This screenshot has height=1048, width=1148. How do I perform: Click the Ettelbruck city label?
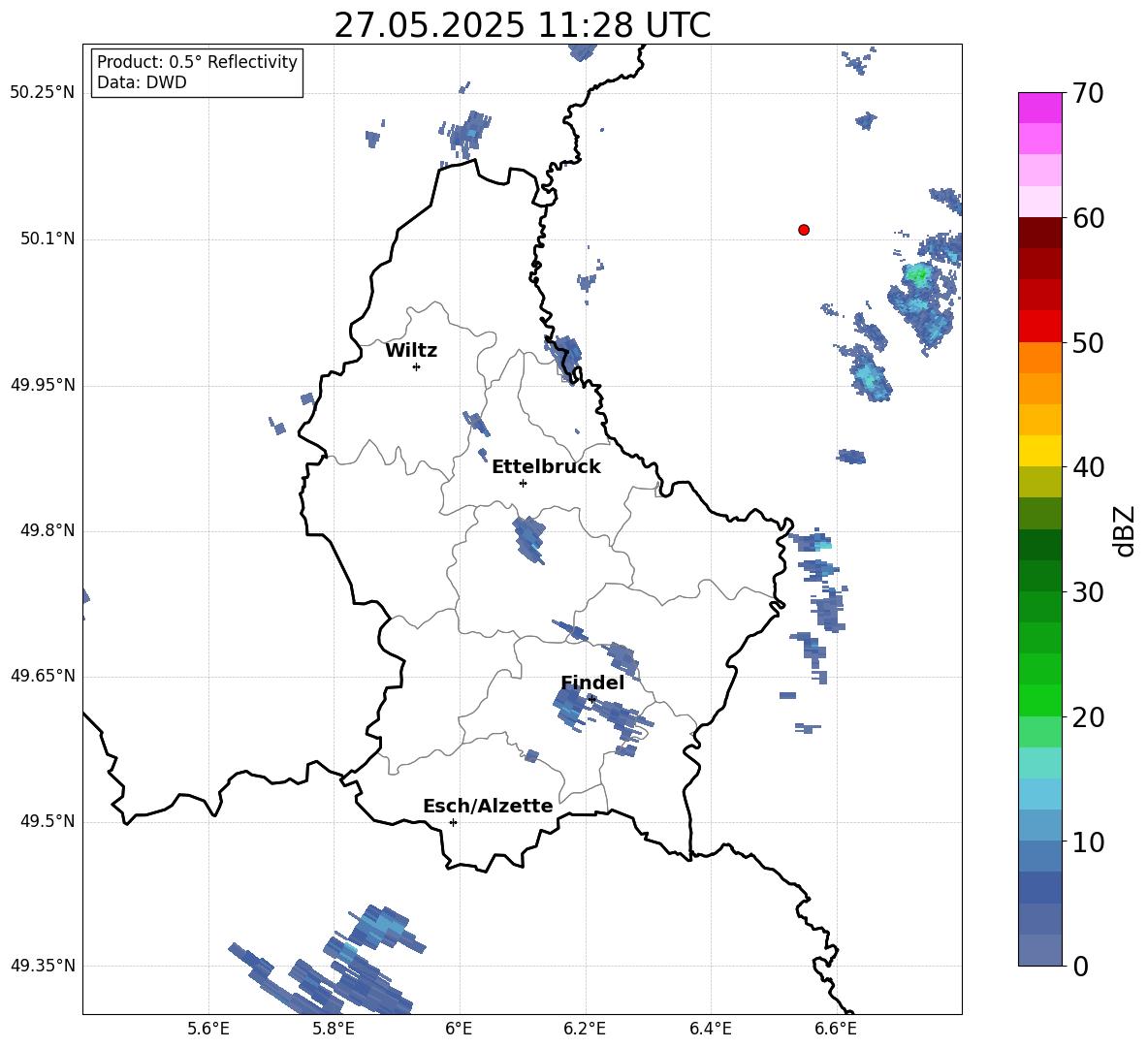(546, 467)
